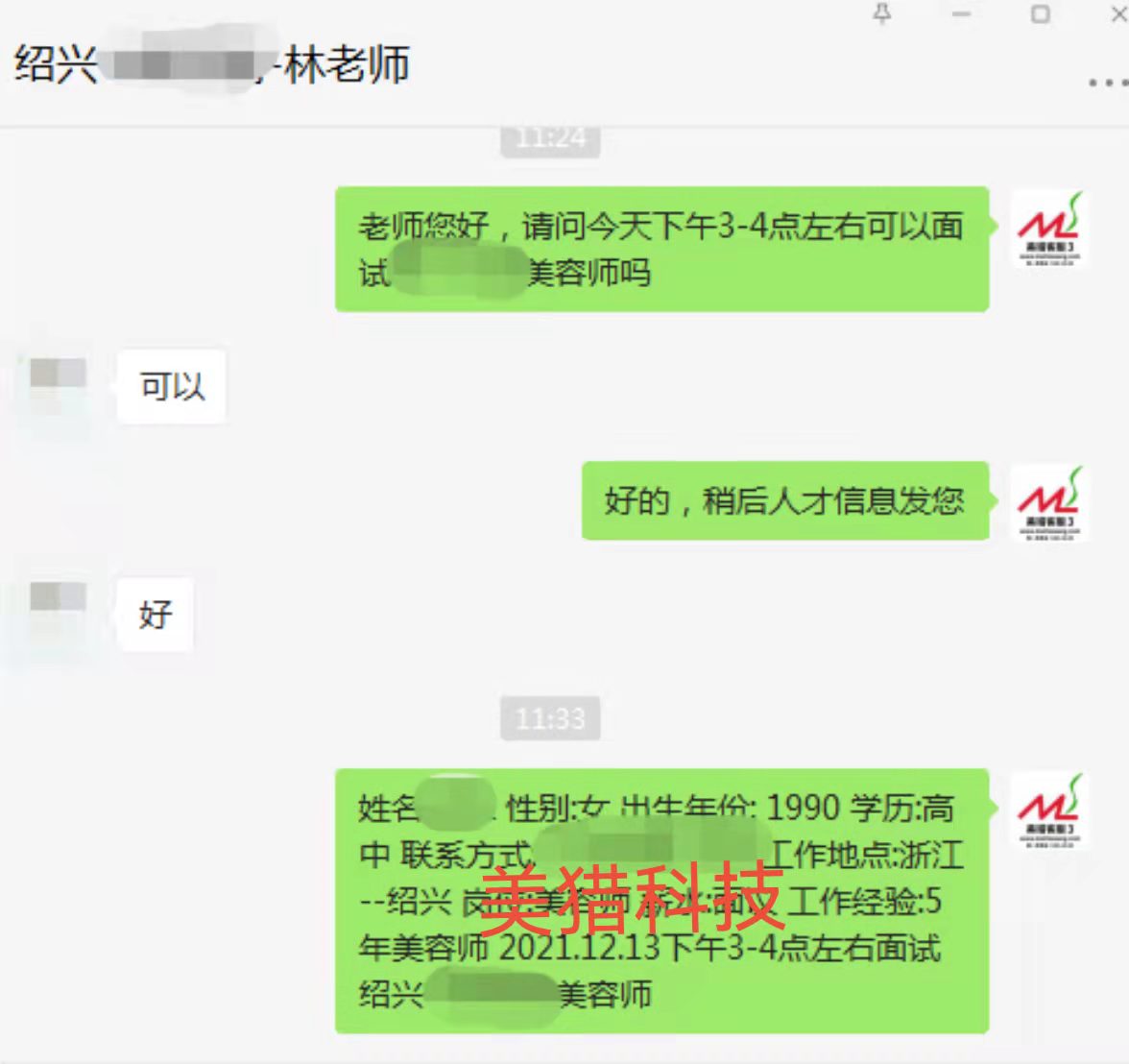Select the candidate details message with 1990
Screen dimensions: 1129x1064
661,901
